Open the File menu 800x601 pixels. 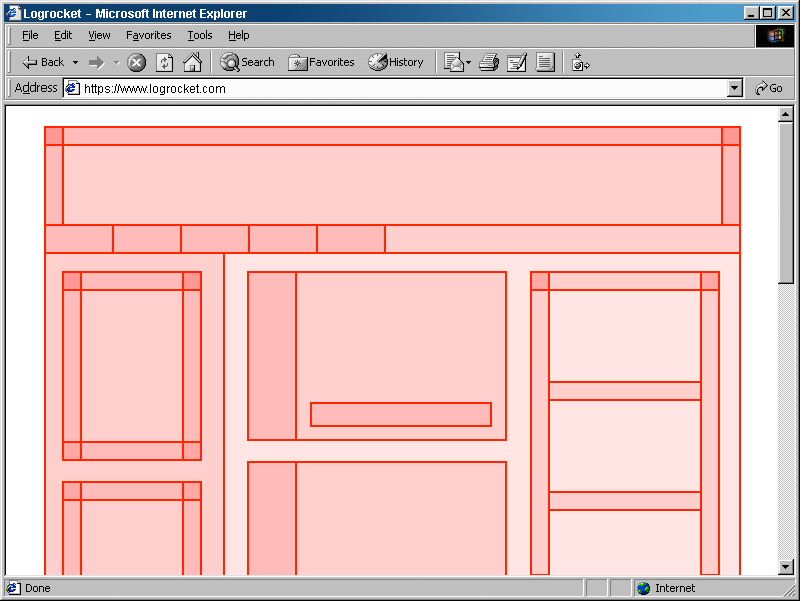point(30,35)
